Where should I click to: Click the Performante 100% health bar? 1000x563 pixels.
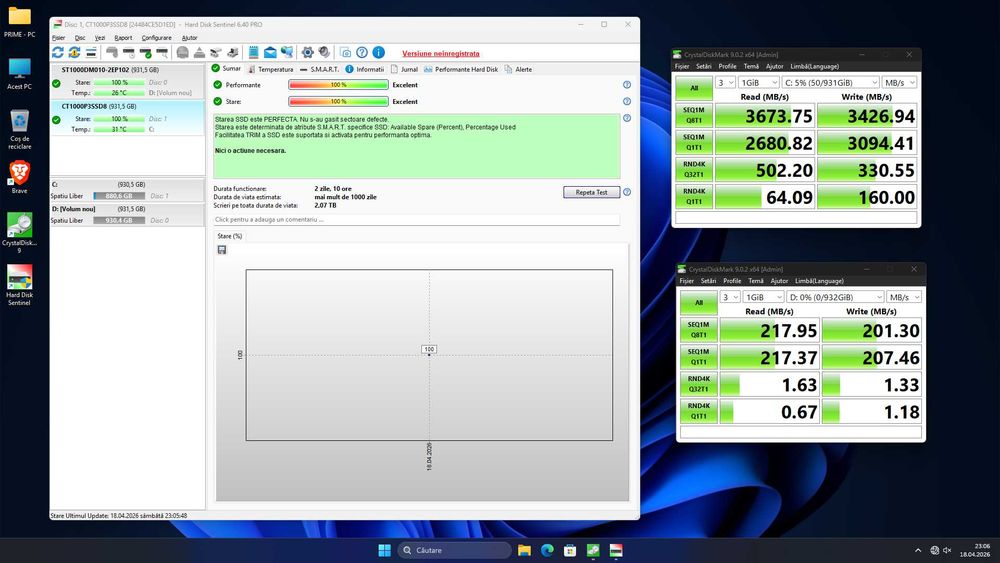(338, 85)
